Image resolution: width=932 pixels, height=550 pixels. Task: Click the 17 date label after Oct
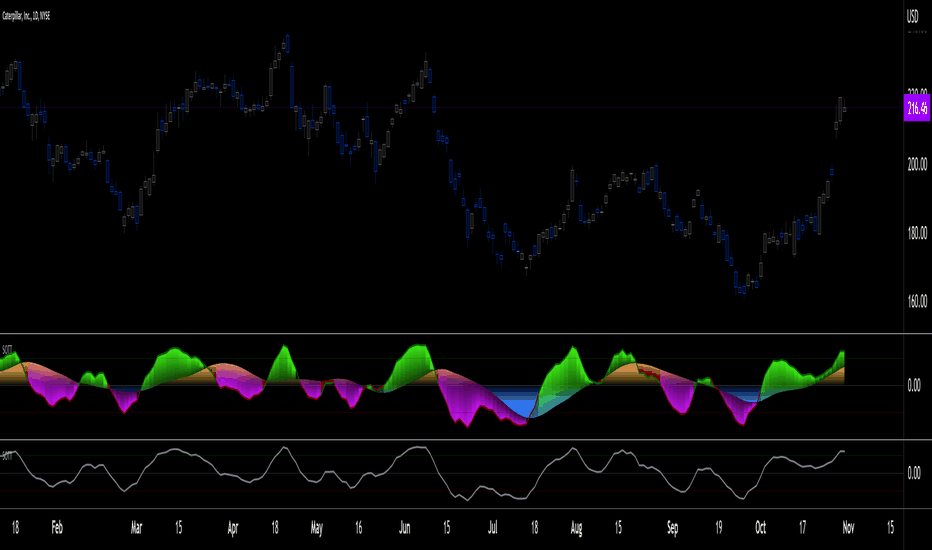pyautogui.click(x=802, y=527)
